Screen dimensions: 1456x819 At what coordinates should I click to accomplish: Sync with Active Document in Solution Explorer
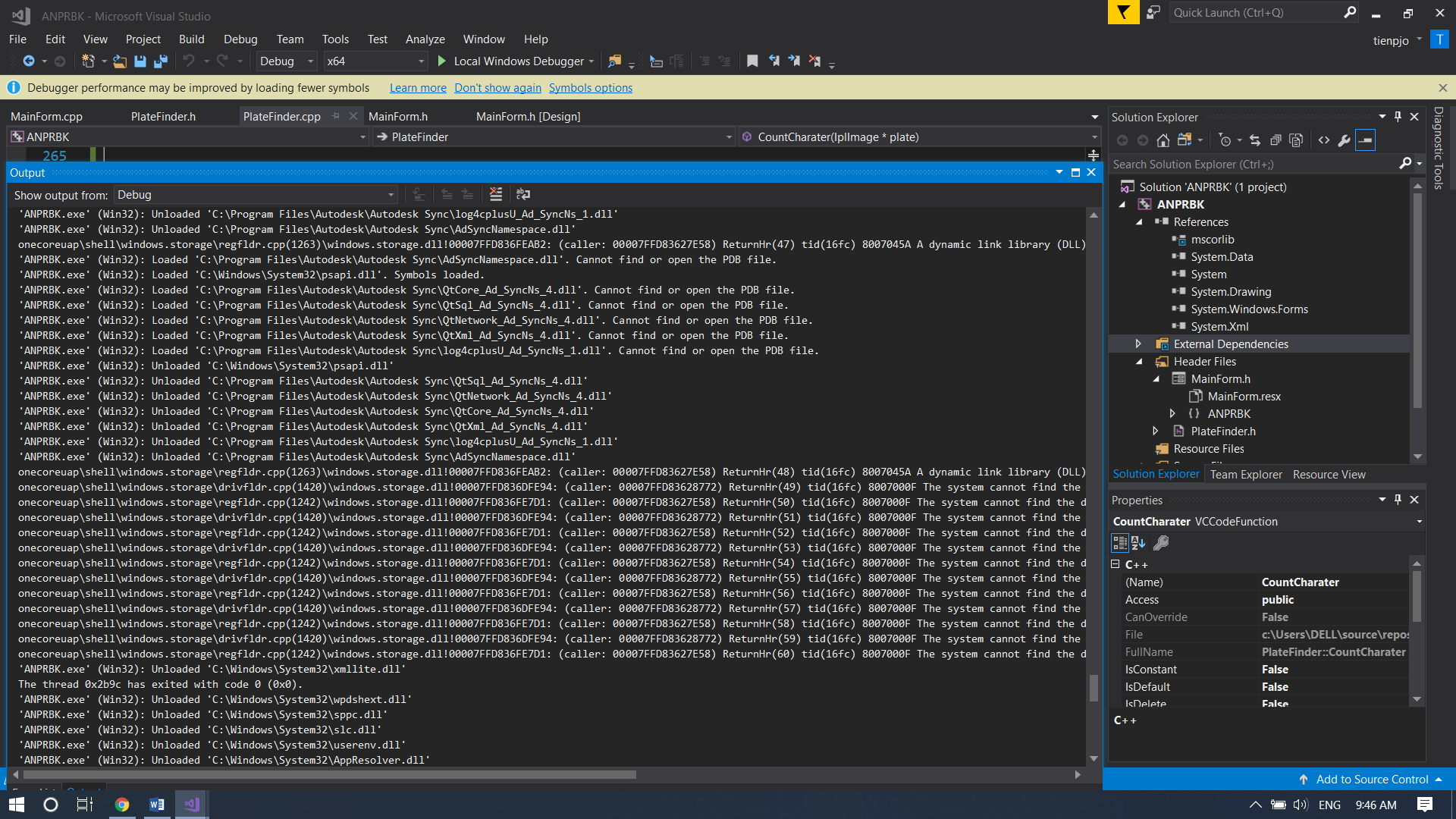(x=1255, y=140)
